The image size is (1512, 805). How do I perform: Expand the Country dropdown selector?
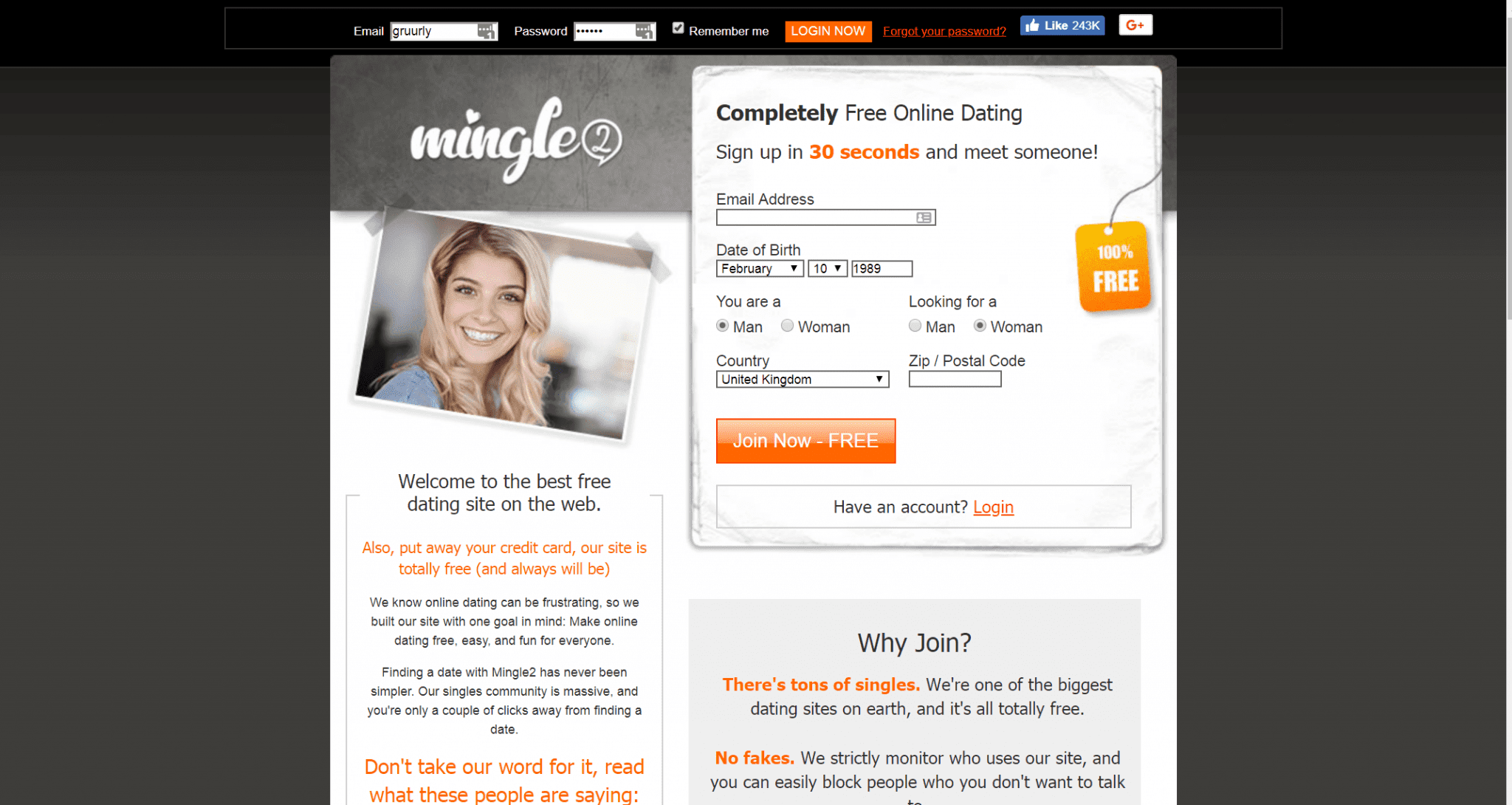click(x=800, y=378)
